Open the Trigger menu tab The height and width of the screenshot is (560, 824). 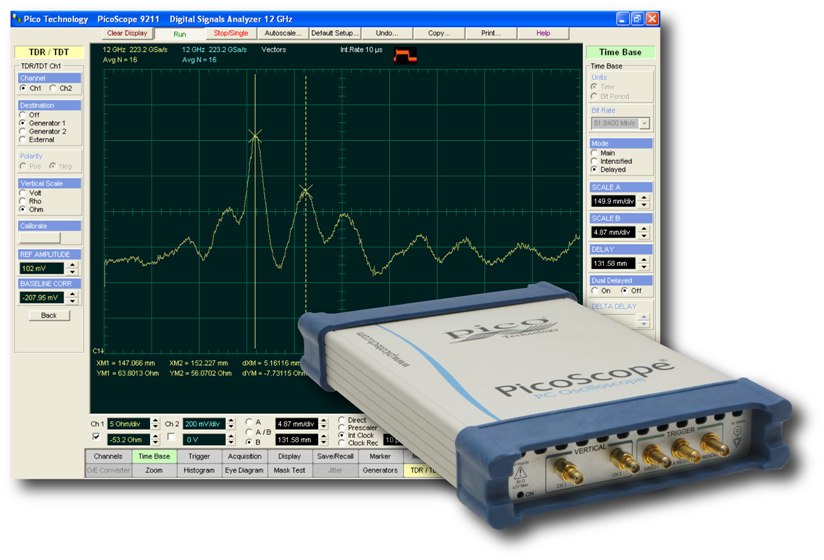(199, 455)
